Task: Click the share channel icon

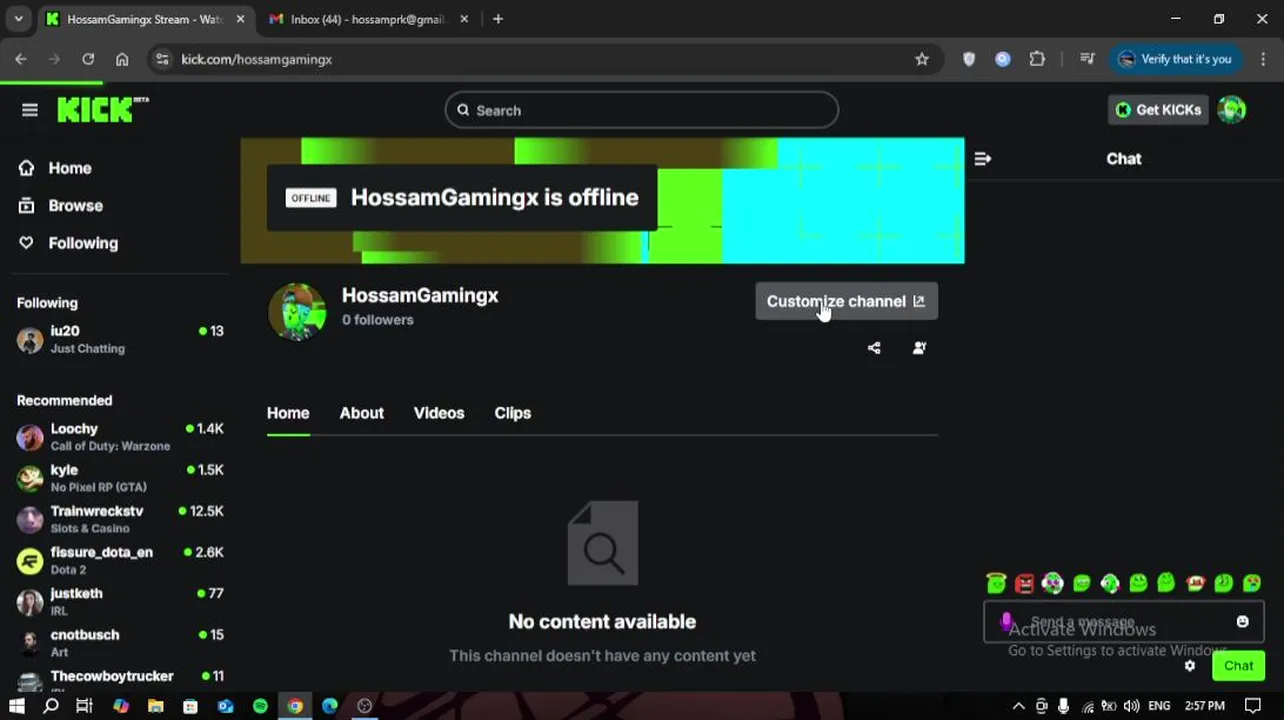Action: [874, 348]
